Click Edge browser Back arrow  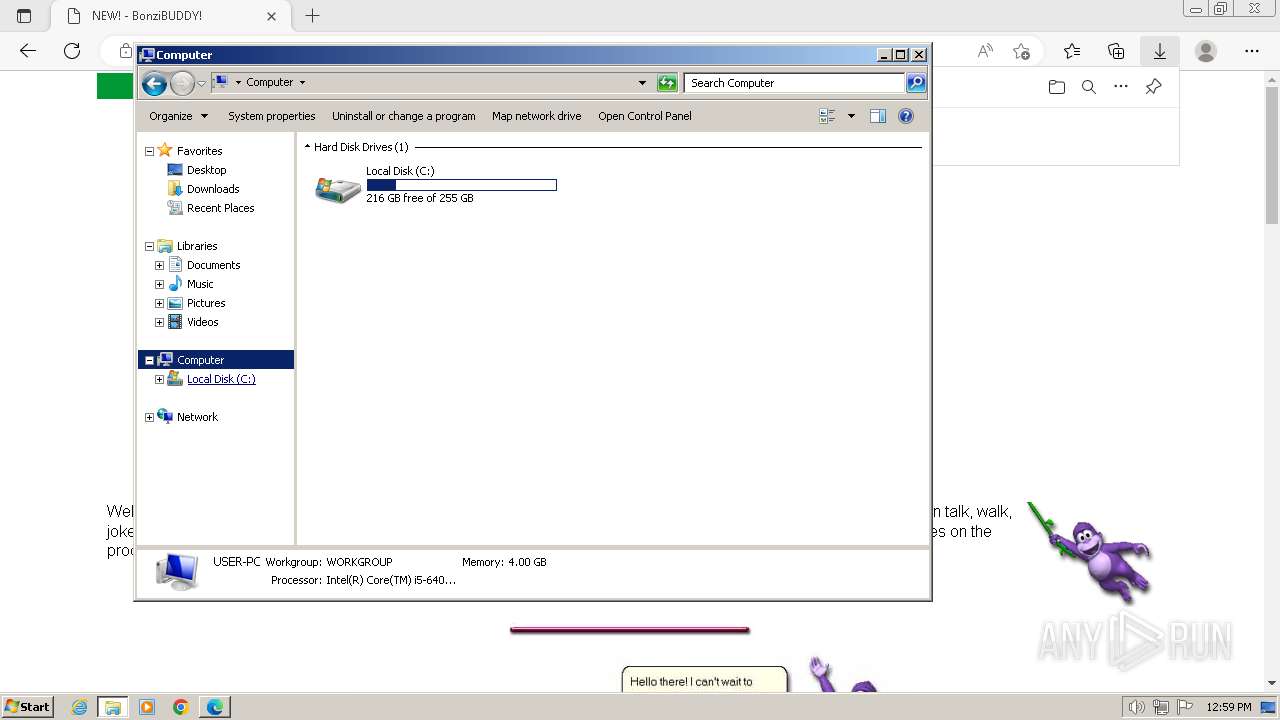28,51
